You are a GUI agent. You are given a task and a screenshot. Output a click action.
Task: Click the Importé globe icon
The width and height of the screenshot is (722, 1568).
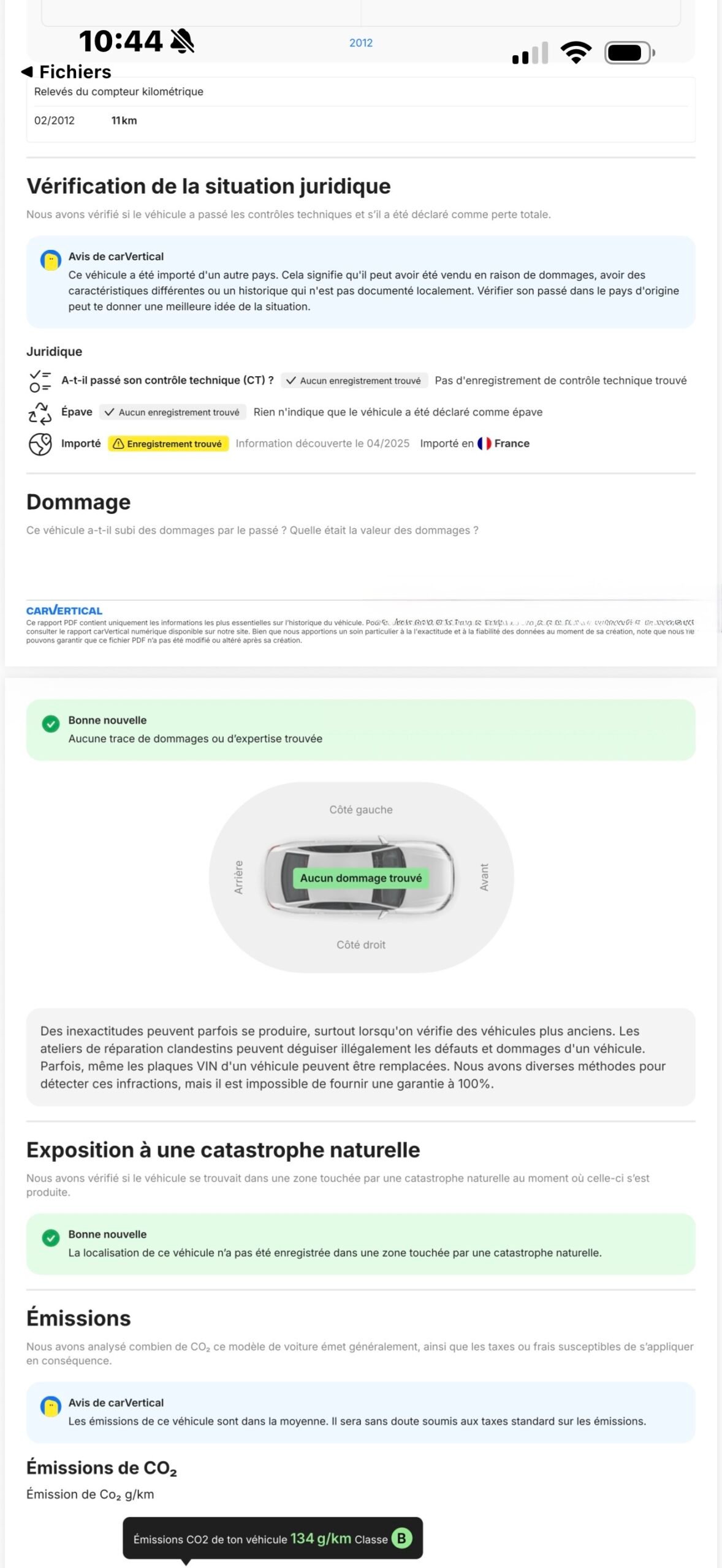click(x=40, y=444)
